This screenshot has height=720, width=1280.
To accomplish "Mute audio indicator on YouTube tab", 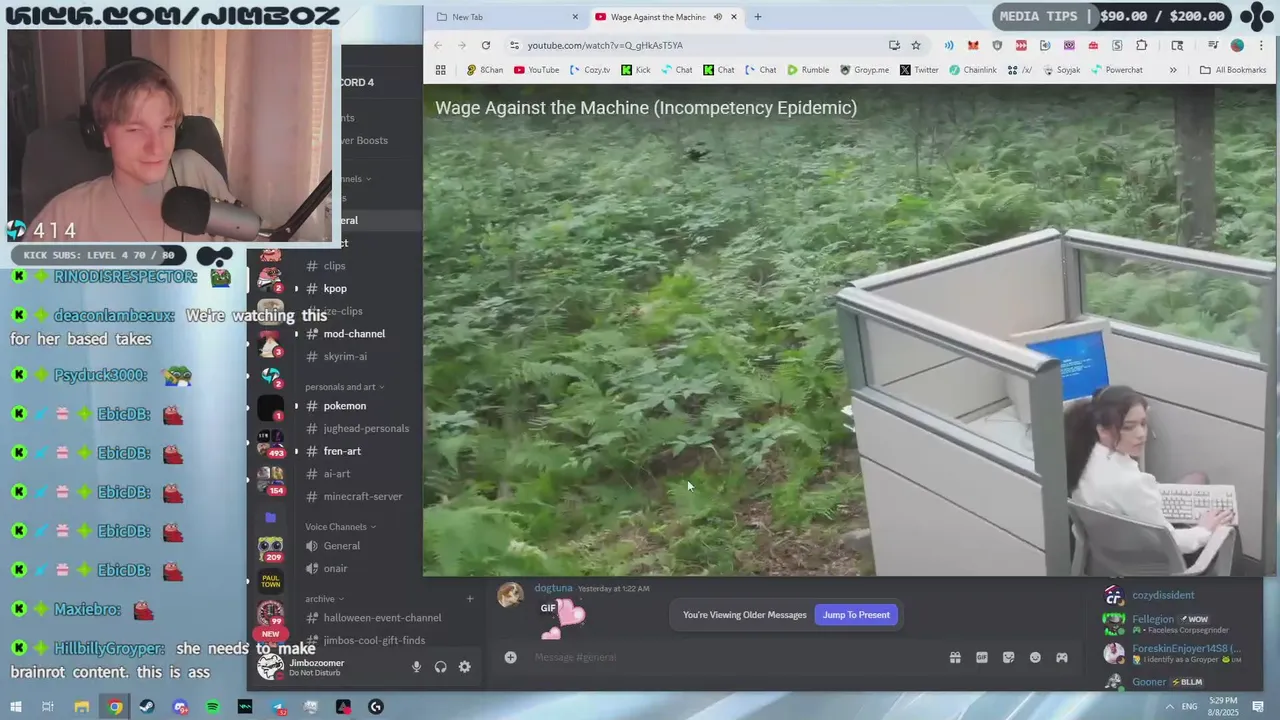I will click(718, 17).
